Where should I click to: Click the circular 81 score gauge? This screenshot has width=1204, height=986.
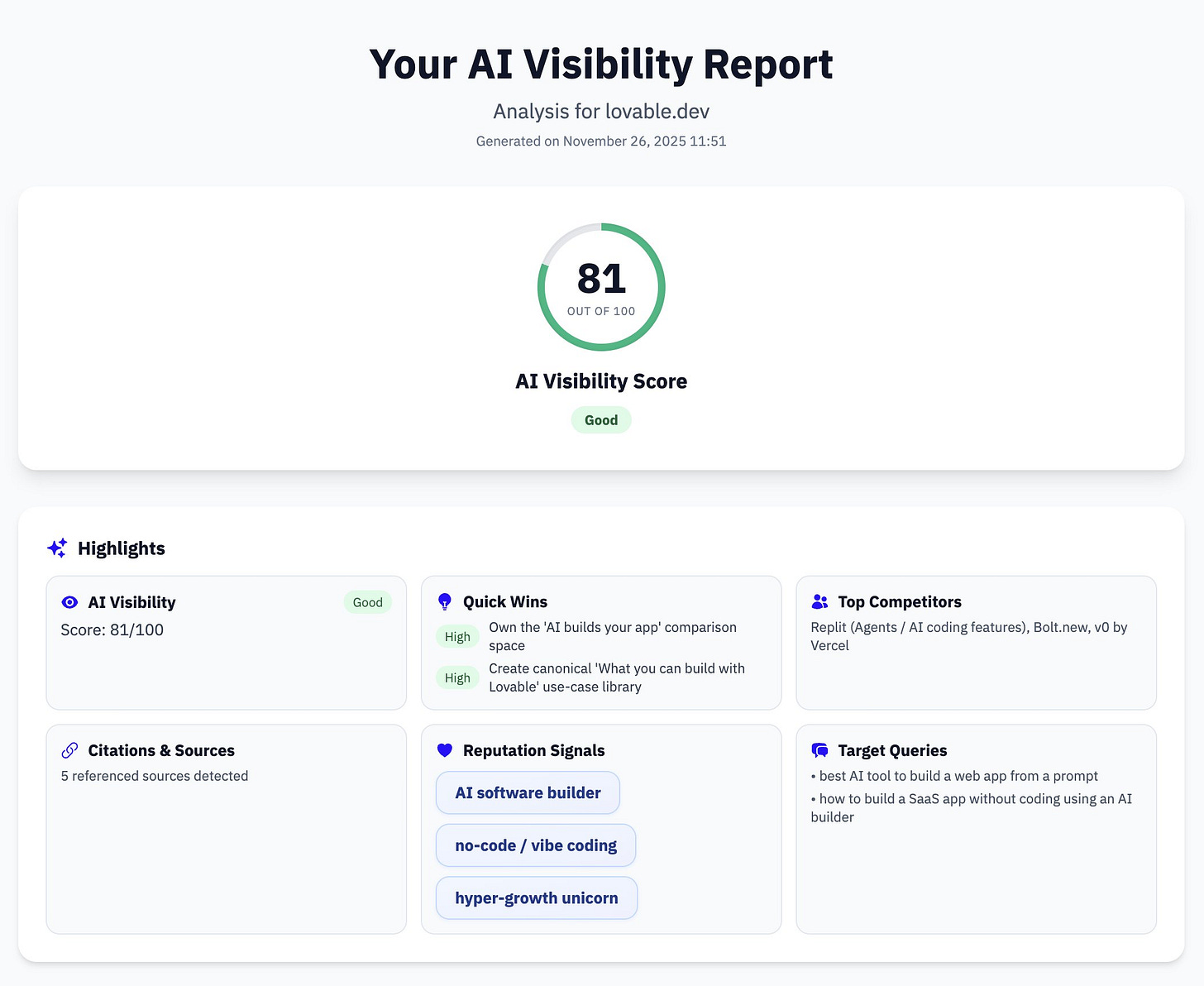(601, 287)
